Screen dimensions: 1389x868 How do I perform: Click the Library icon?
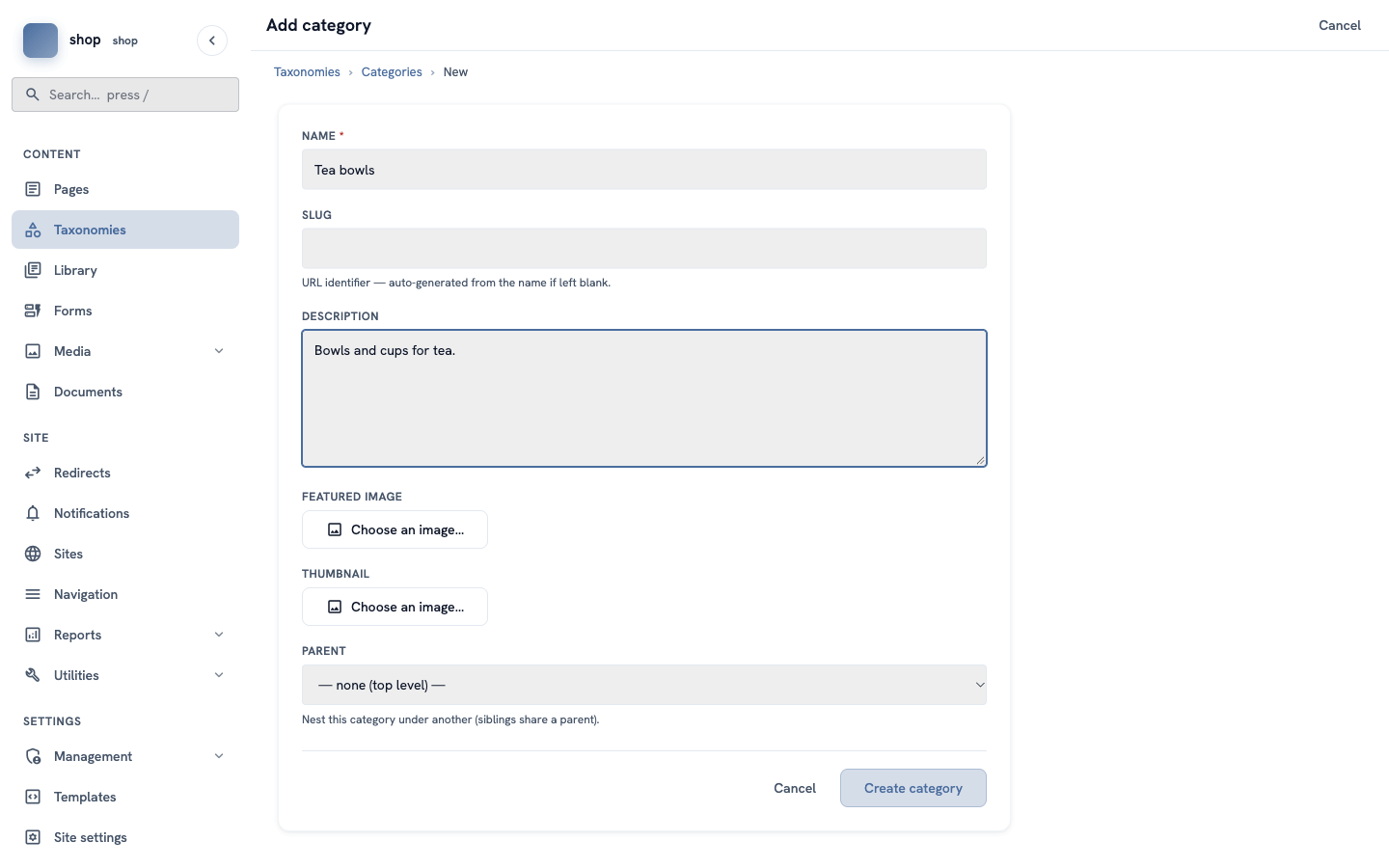click(x=33, y=270)
